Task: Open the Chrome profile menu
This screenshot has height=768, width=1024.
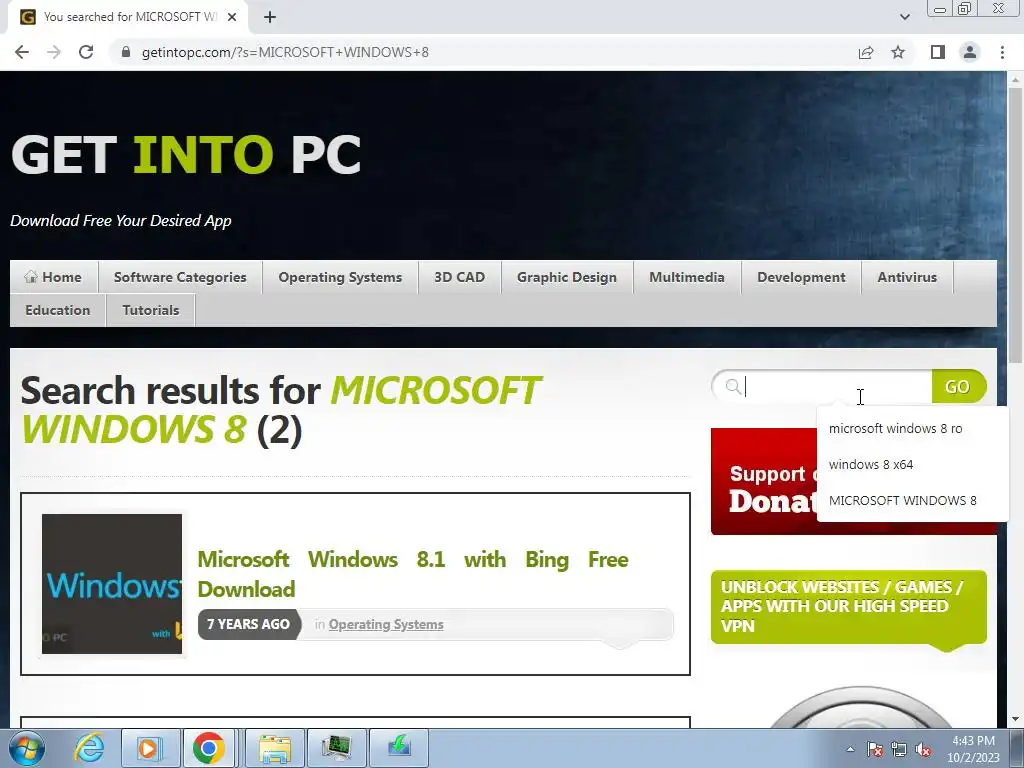Action: tap(970, 52)
